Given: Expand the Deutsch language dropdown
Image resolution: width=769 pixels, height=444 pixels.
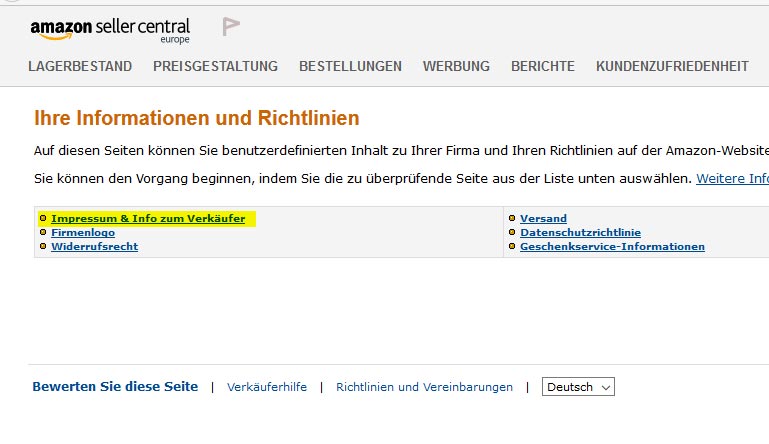Looking at the screenshot, I should click(578, 387).
